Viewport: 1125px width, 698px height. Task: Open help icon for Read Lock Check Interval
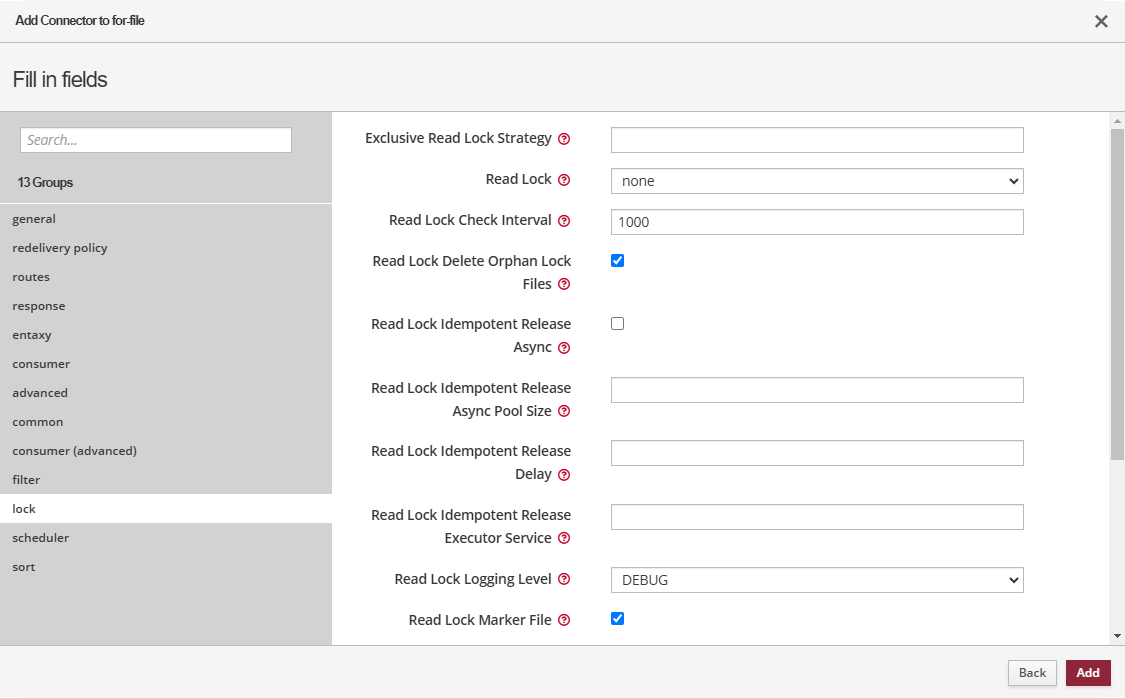564,221
